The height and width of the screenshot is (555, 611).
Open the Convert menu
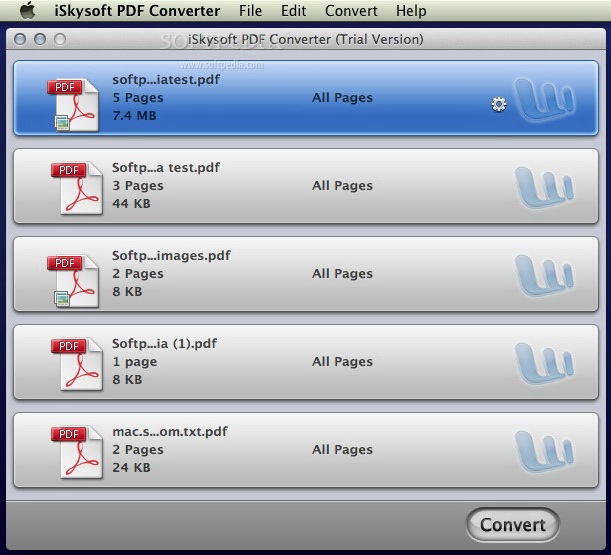click(x=351, y=11)
